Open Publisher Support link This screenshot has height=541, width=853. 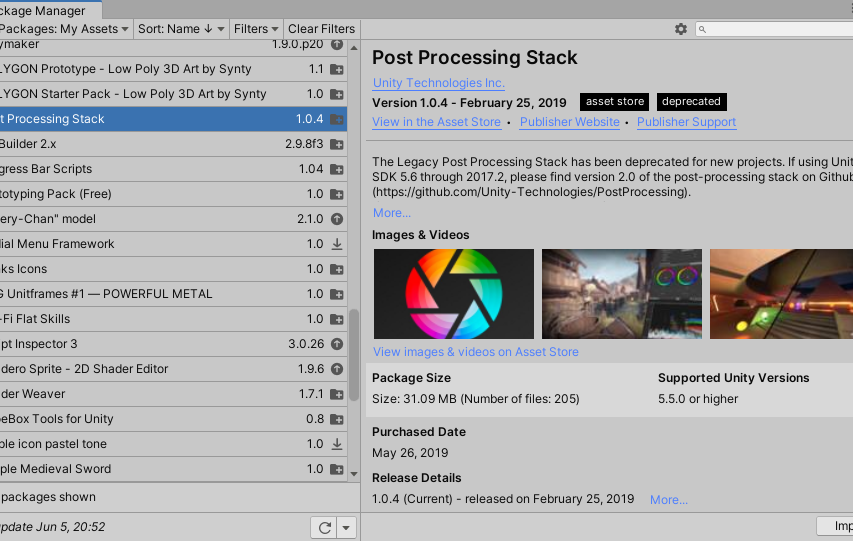pyautogui.click(x=687, y=122)
